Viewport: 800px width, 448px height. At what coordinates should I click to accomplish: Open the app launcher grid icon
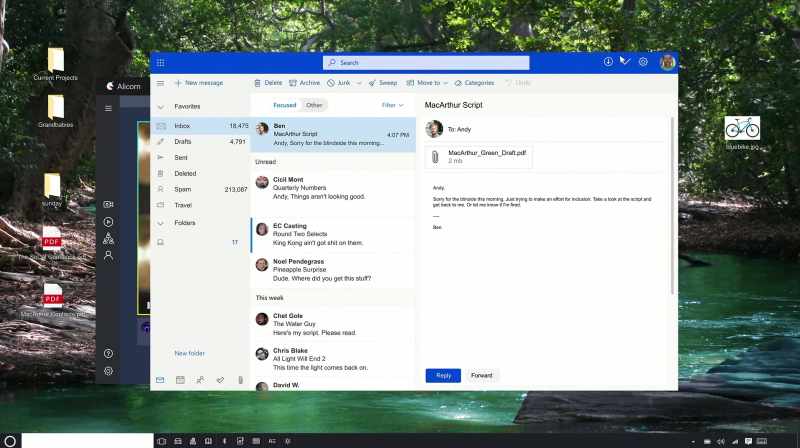(x=160, y=63)
